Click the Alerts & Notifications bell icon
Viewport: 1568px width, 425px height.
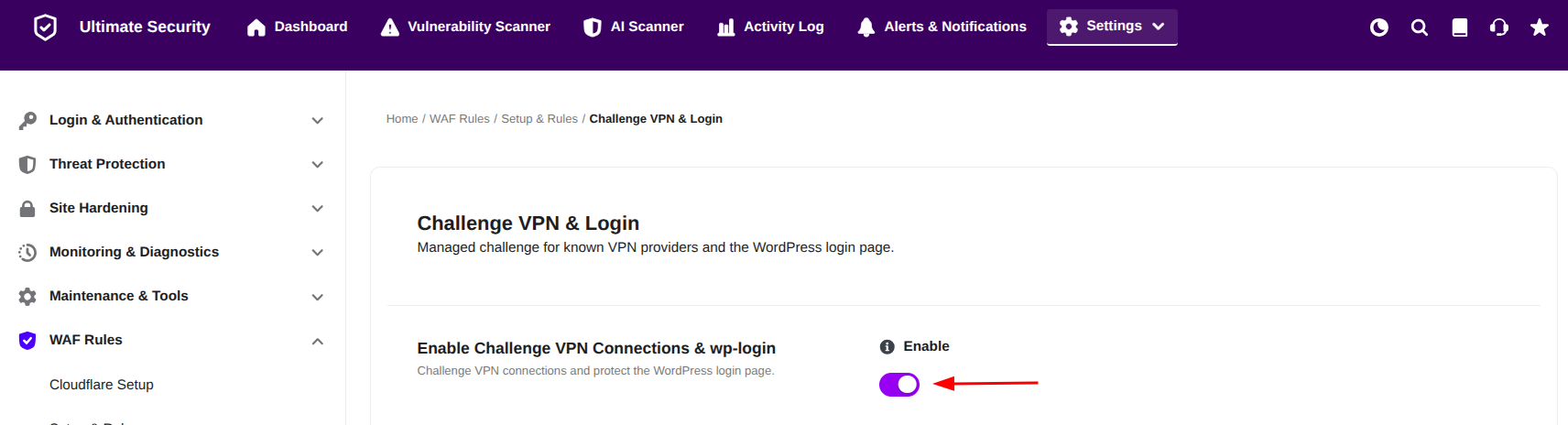pyautogui.click(x=866, y=27)
